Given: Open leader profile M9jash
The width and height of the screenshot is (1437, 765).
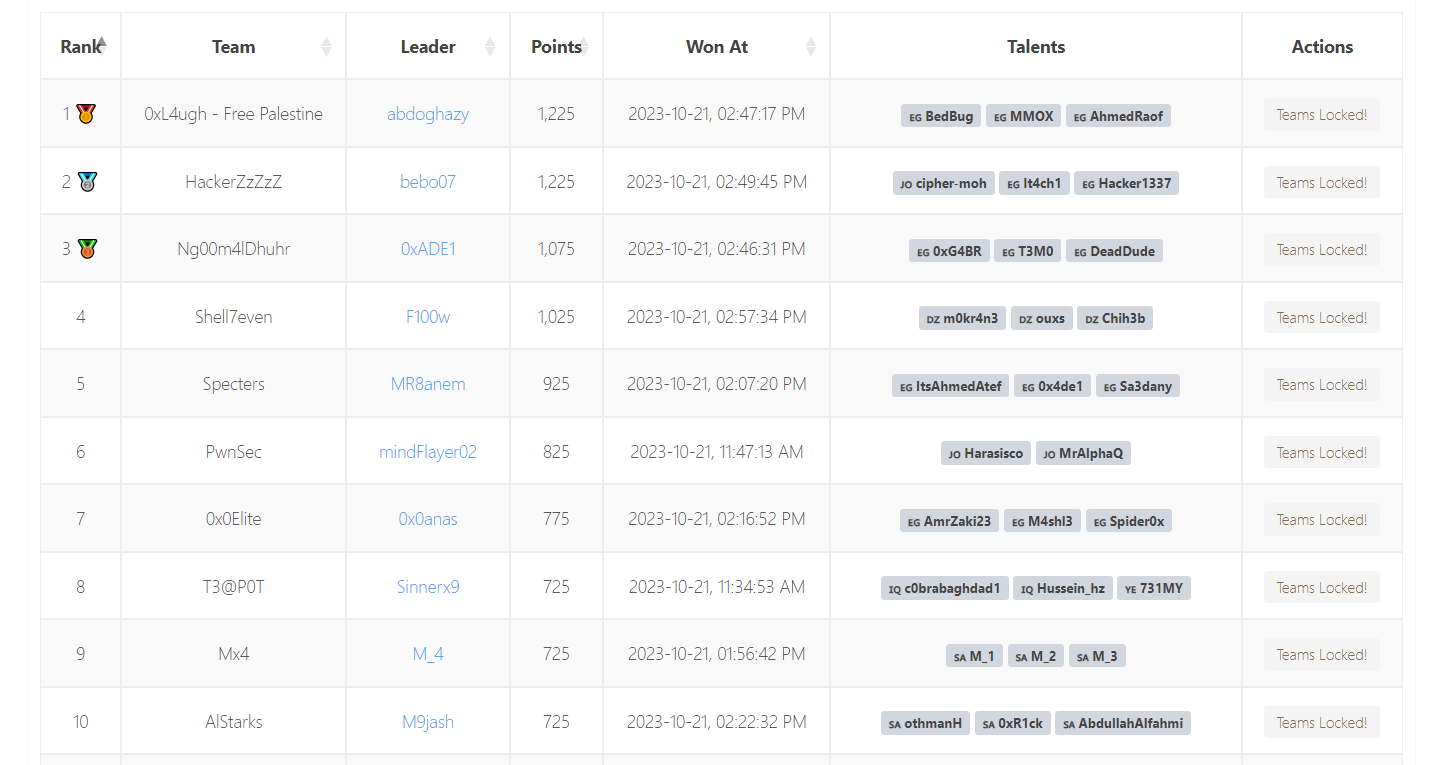Looking at the screenshot, I should (x=428, y=722).
